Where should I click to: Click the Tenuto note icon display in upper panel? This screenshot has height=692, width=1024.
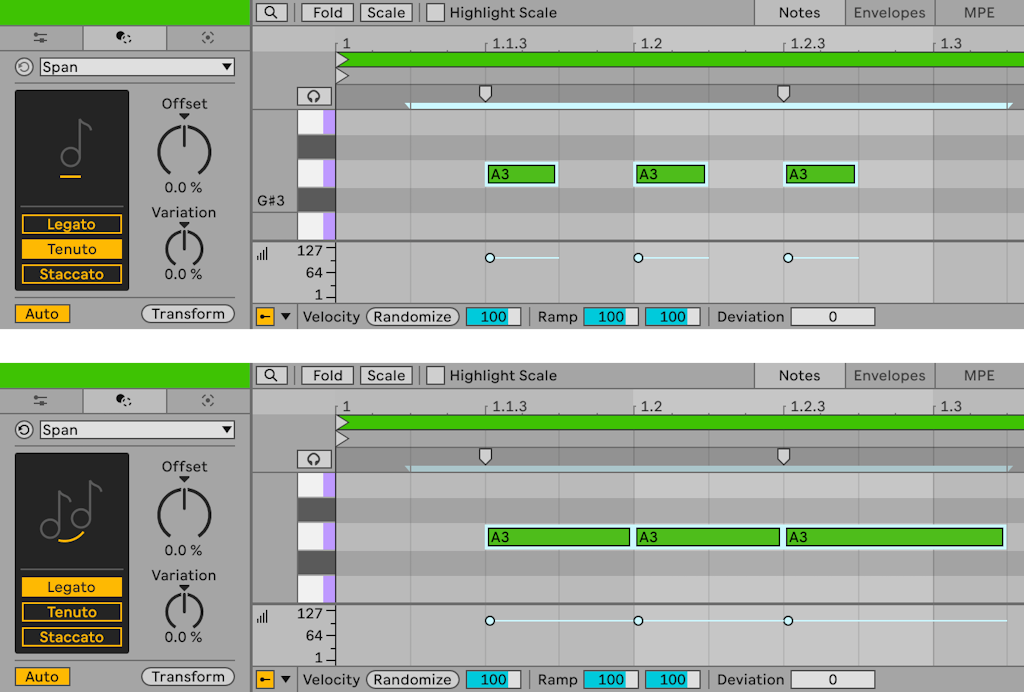point(72,149)
